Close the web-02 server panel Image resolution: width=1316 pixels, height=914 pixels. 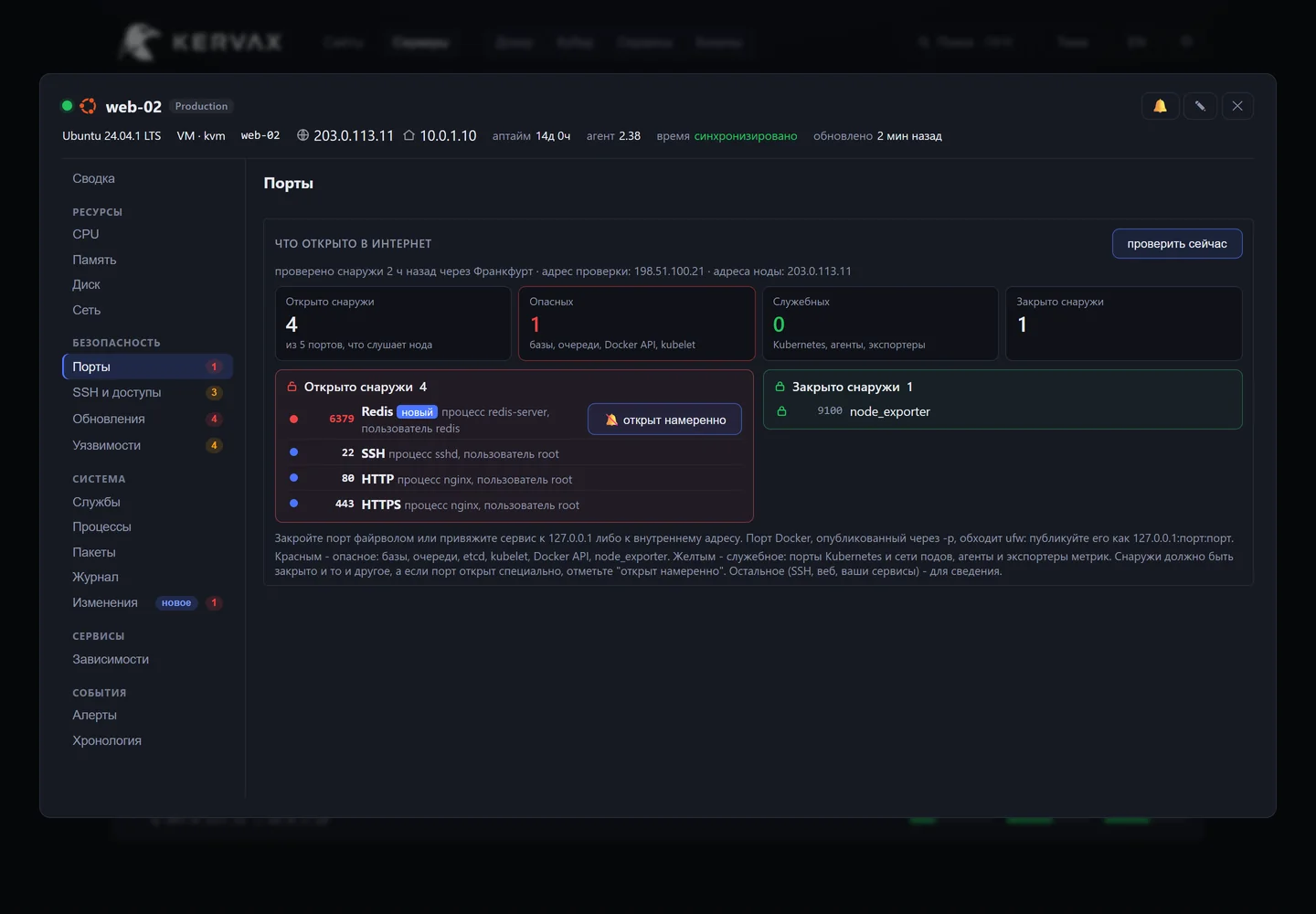[1237, 106]
